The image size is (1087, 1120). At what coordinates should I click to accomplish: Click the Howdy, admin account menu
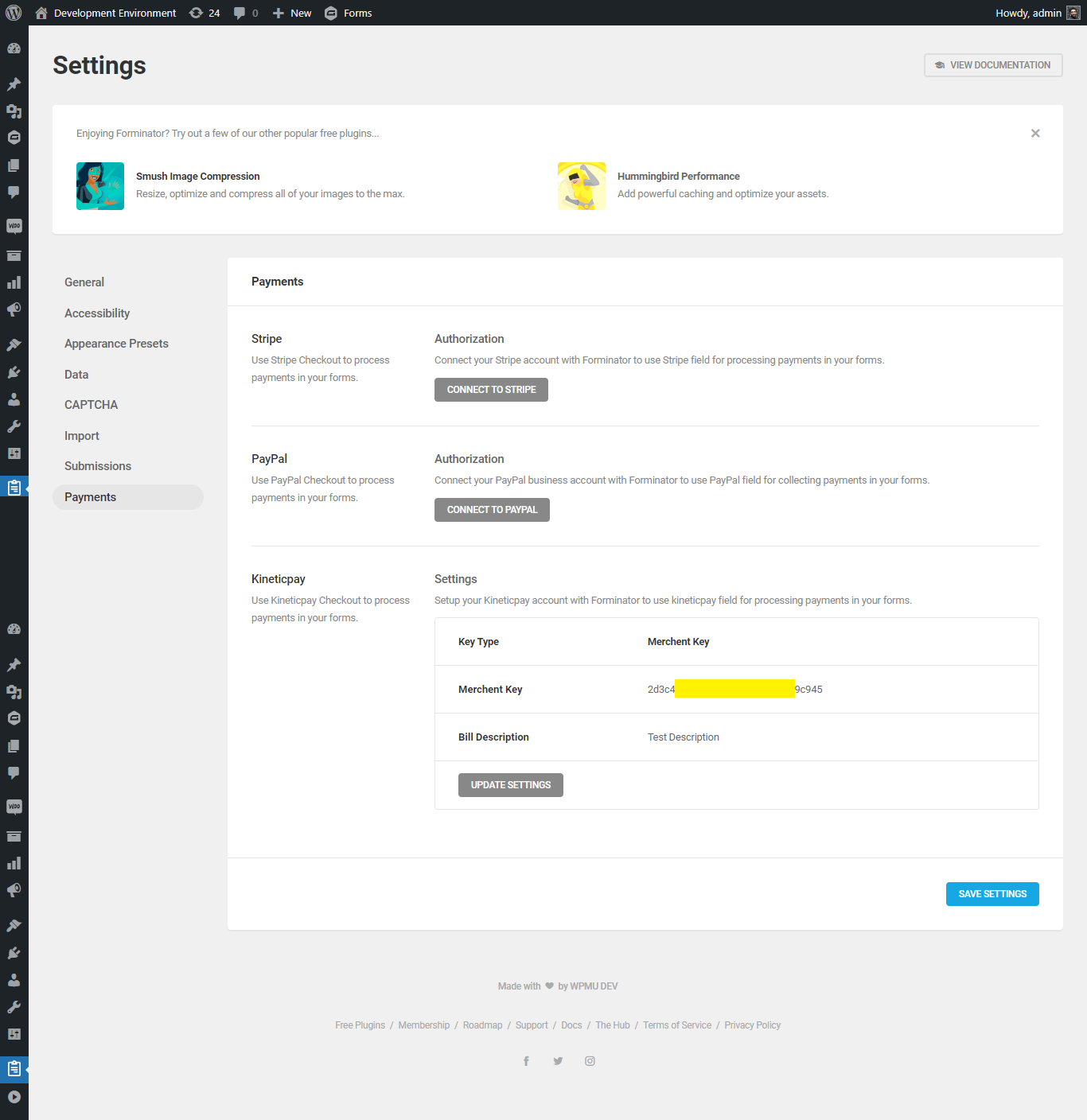pos(1038,13)
